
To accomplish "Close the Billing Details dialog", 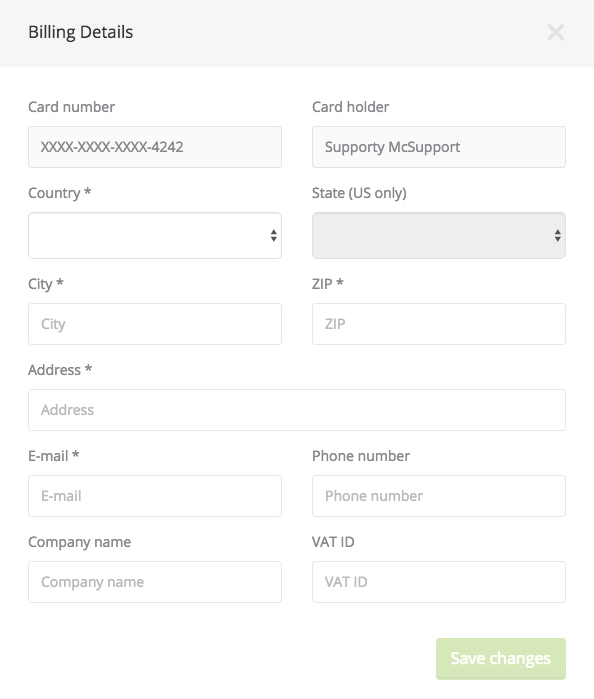I will click(x=556, y=32).
